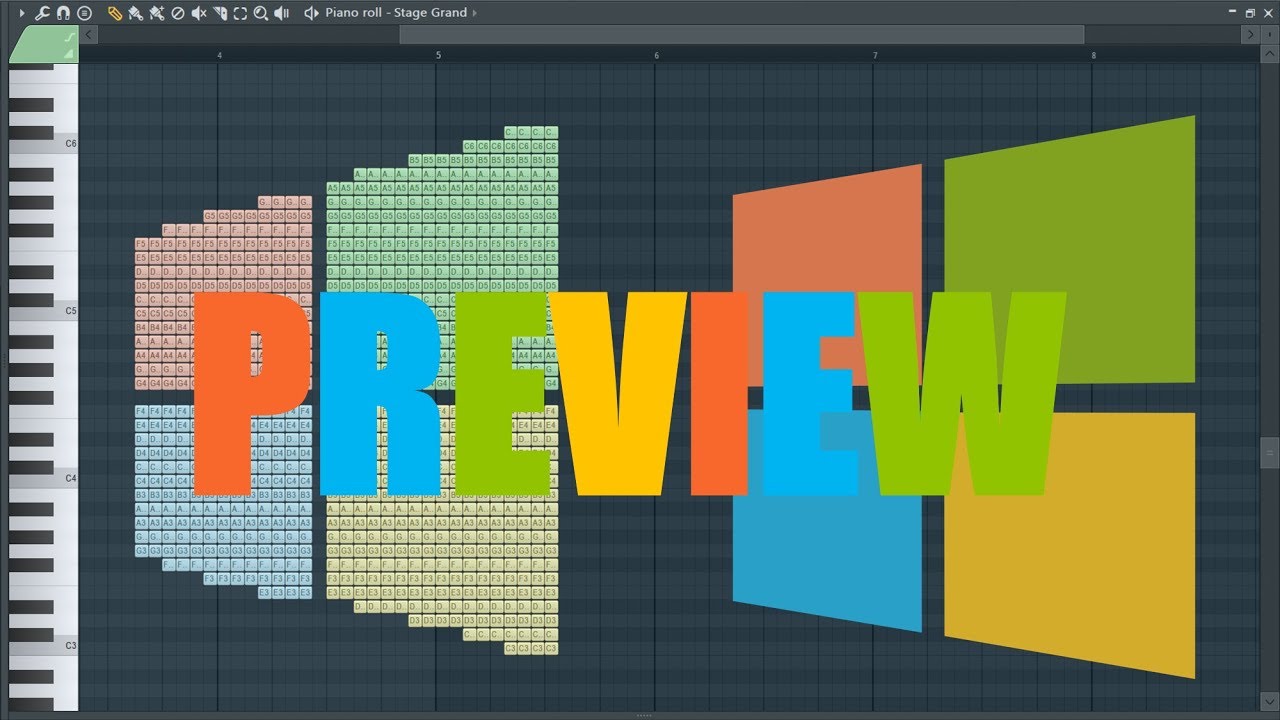This screenshot has width=1280, height=720.
Task: Choose the Select tool
Action: [x=240, y=13]
